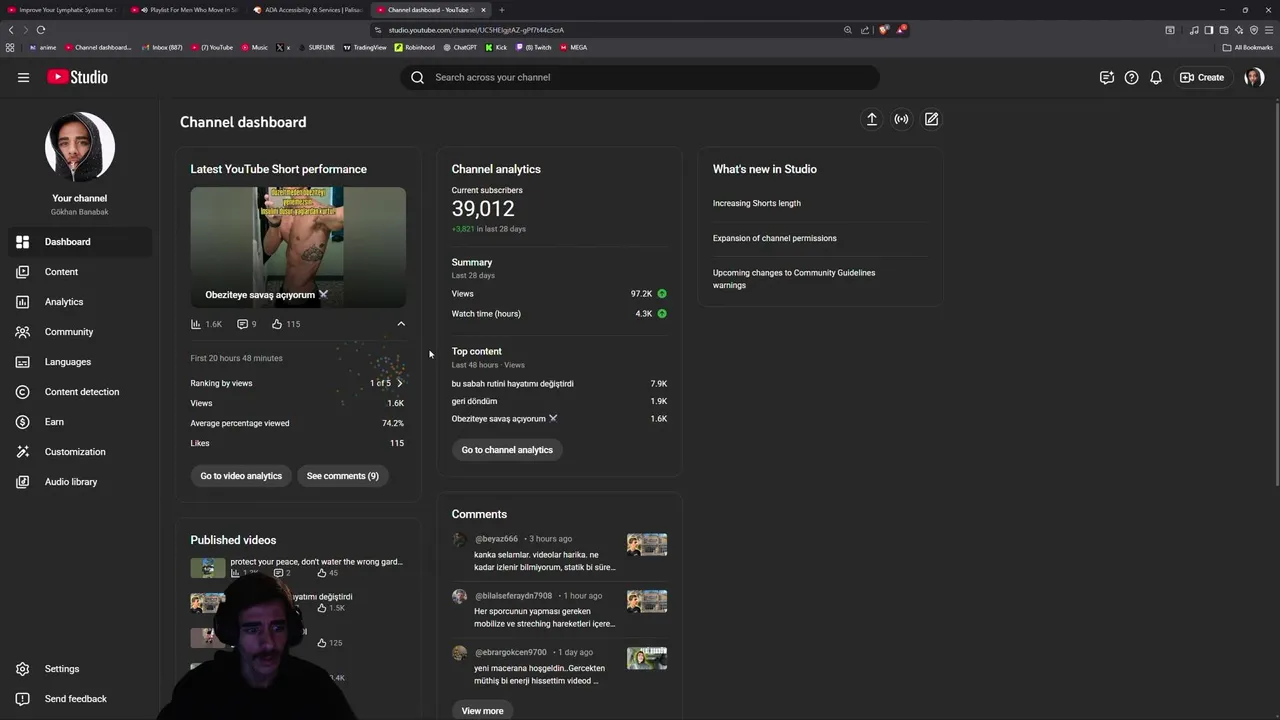The width and height of the screenshot is (1280, 720).
Task: Click Go to video analytics button
Action: (241, 476)
